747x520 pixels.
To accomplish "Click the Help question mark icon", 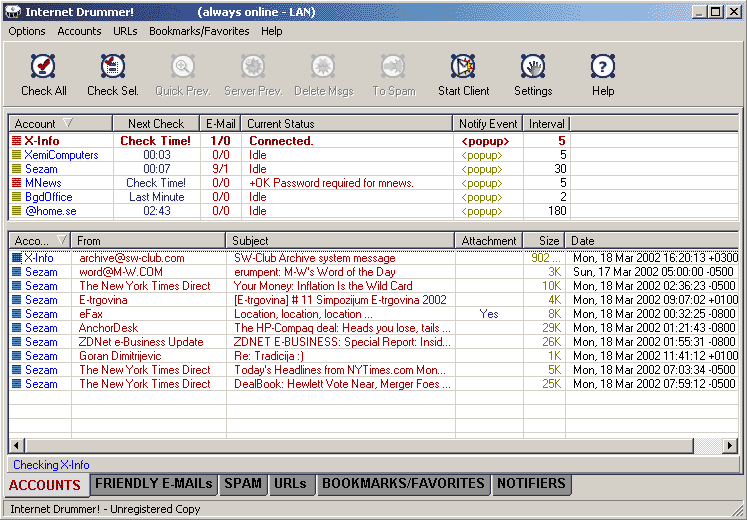I will click(603, 66).
